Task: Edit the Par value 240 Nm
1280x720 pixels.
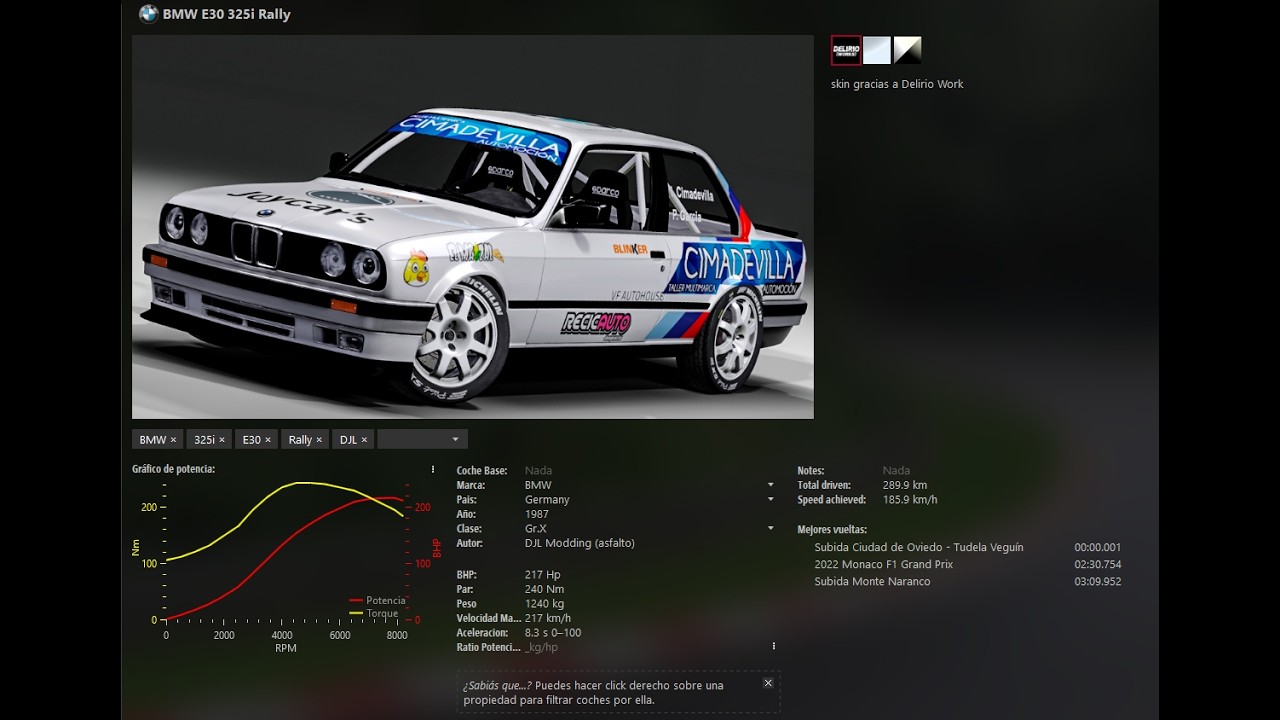Action: (x=544, y=589)
